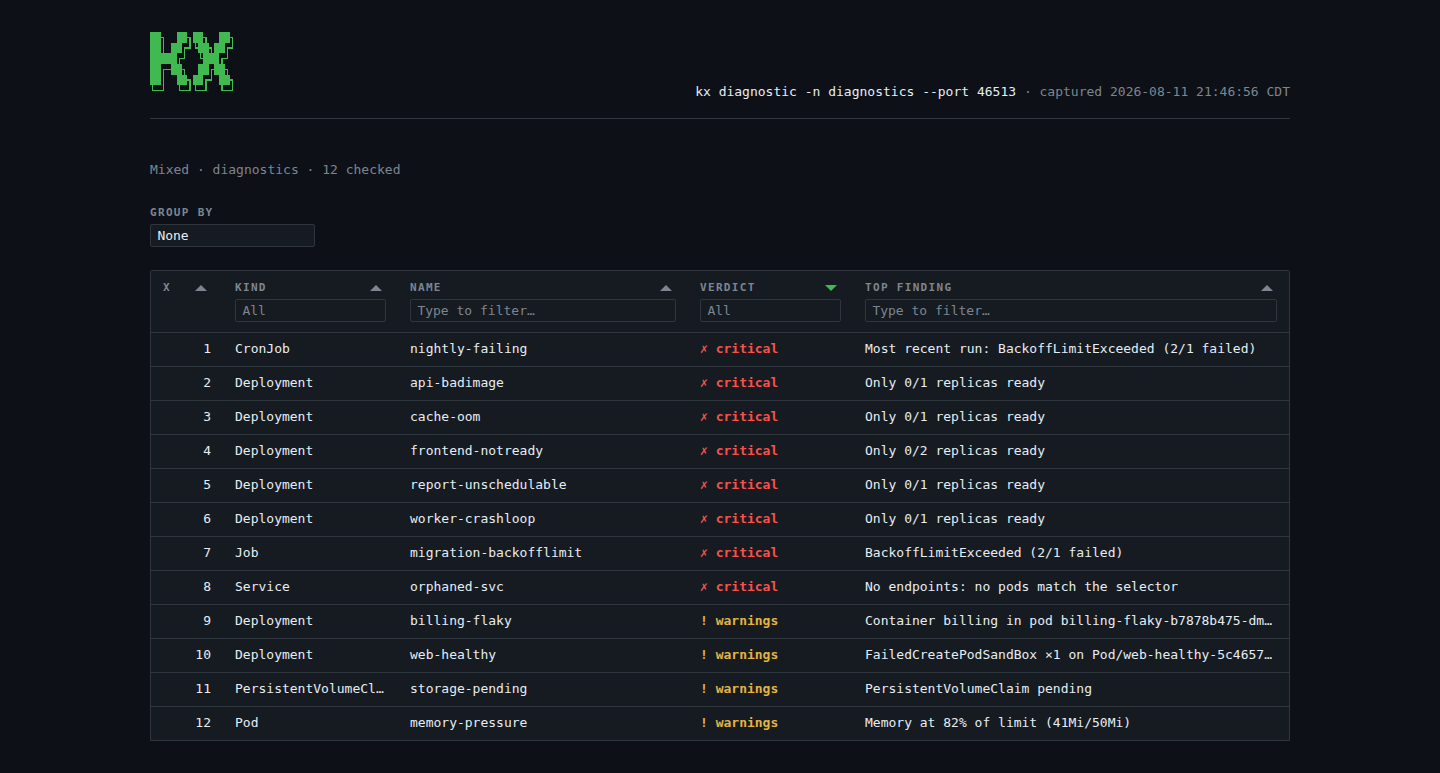
Task: Click critical verdict of orphaned-svc
Action: (x=739, y=587)
